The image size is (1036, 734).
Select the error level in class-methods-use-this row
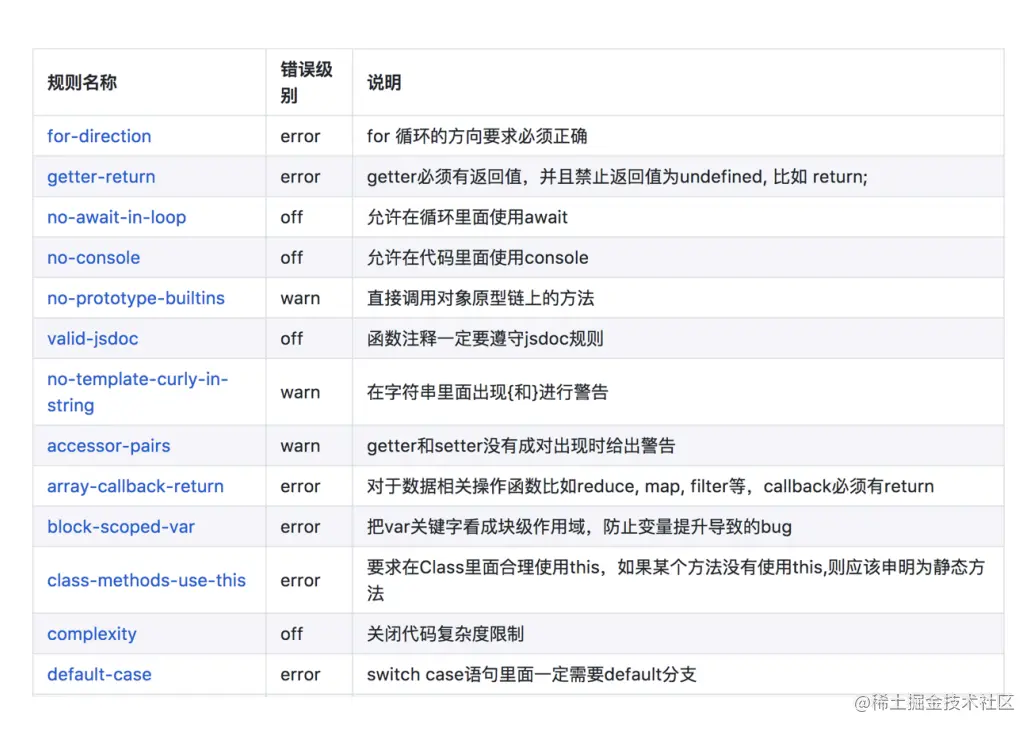click(300, 580)
